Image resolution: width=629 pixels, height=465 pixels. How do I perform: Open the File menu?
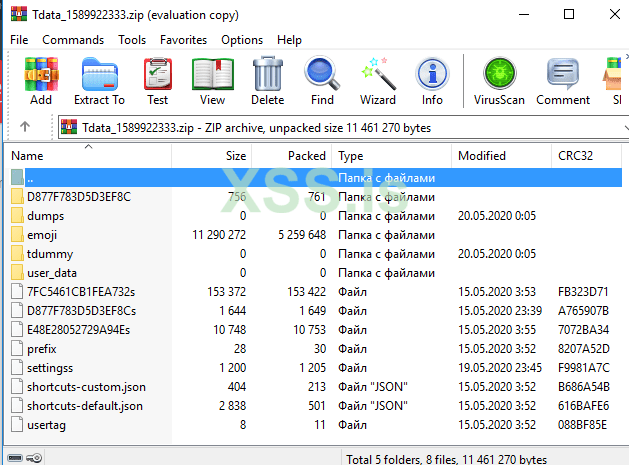[19, 40]
